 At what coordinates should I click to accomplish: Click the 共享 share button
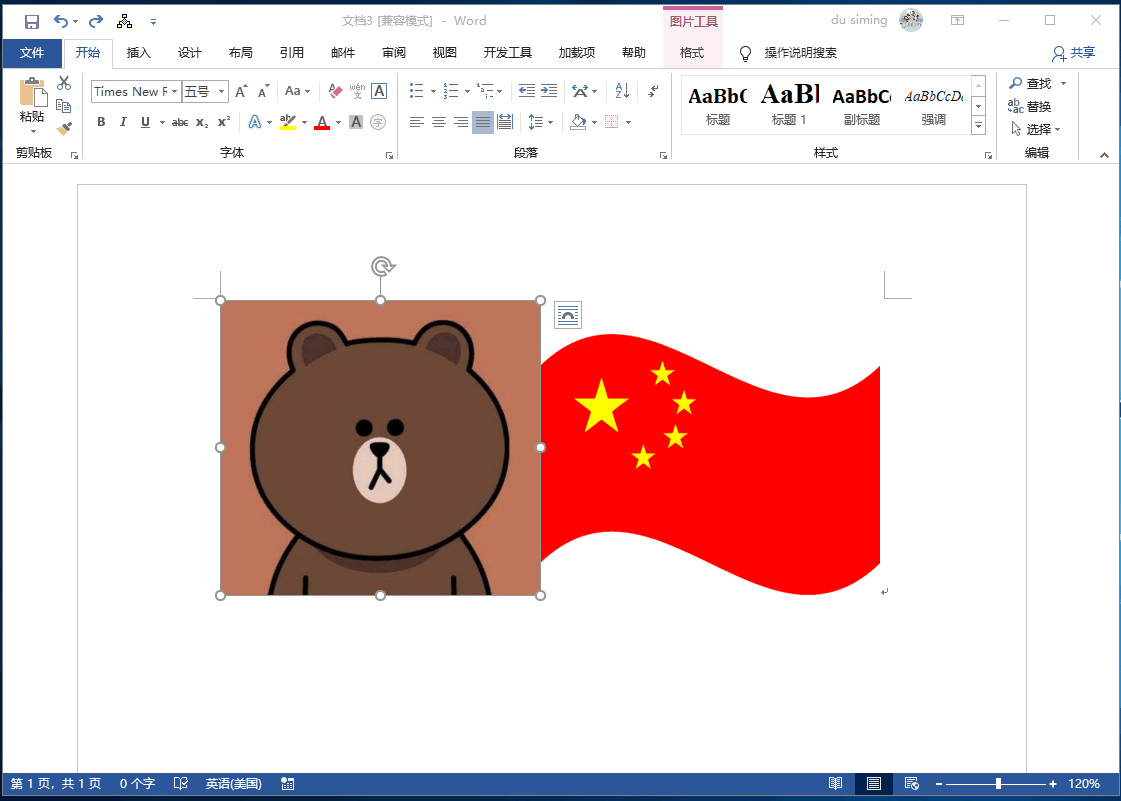click(1074, 53)
